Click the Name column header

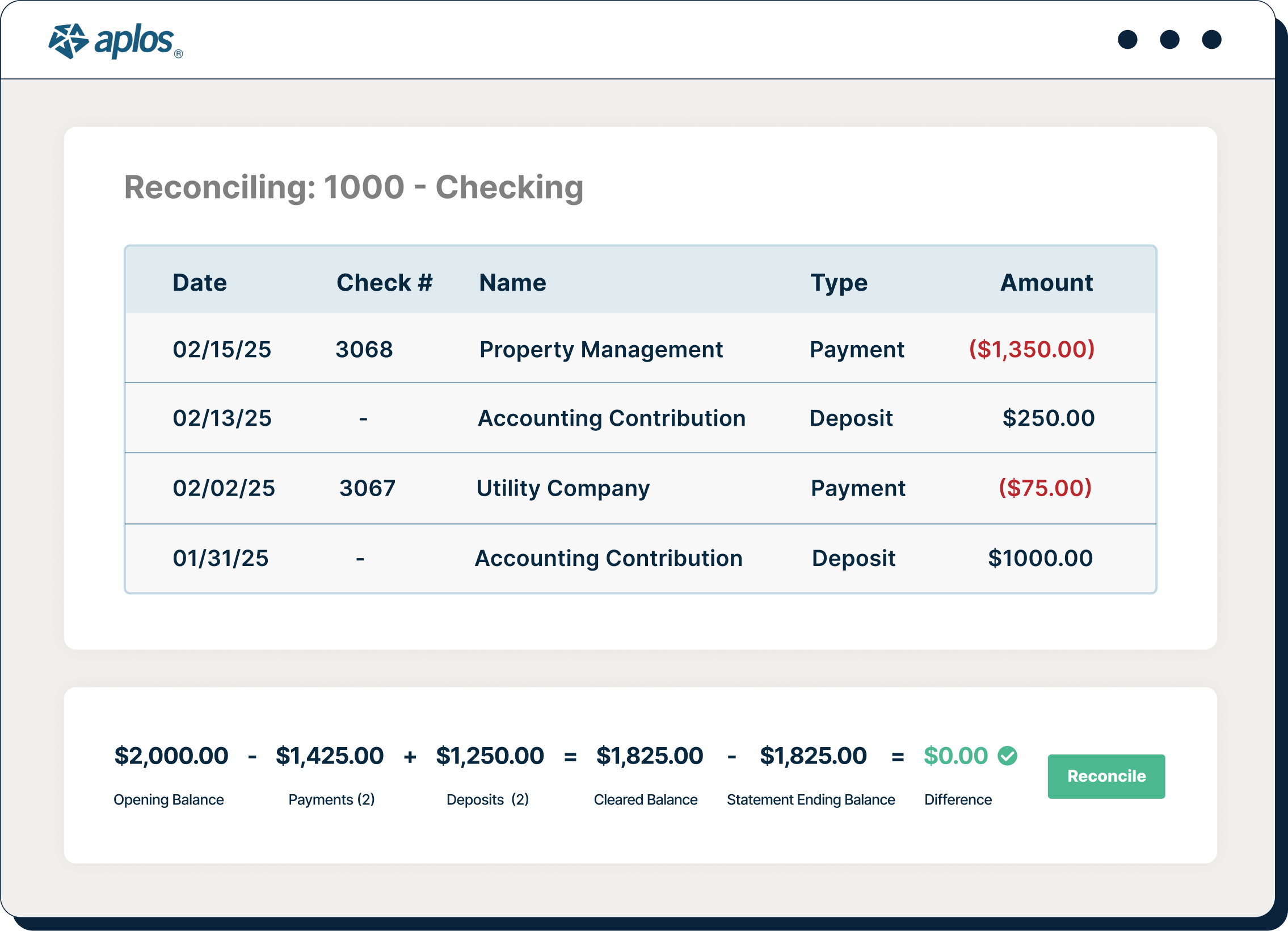coord(513,282)
